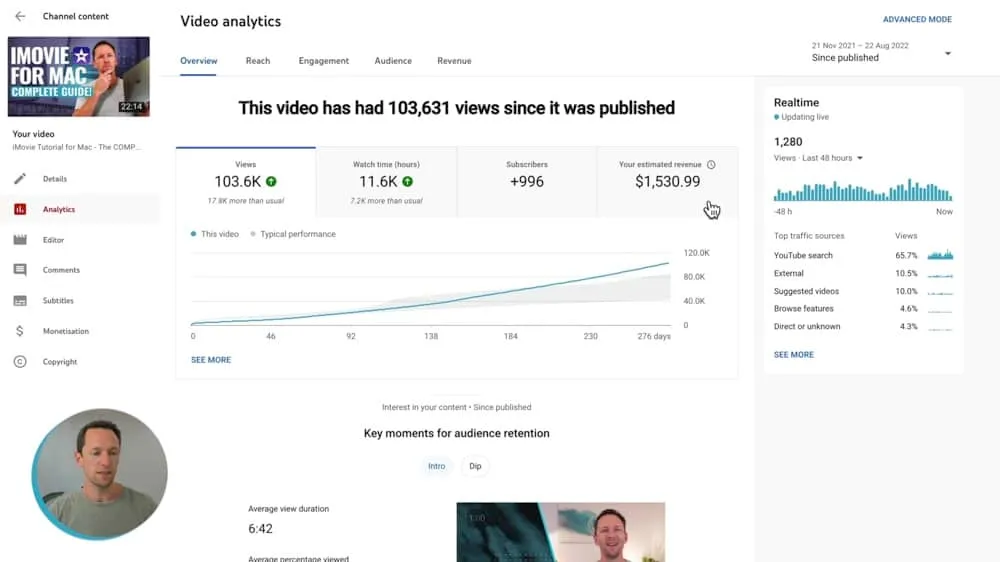The width and height of the screenshot is (1000, 562).
Task: Open the Editor clapperboard icon
Action: pos(20,240)
